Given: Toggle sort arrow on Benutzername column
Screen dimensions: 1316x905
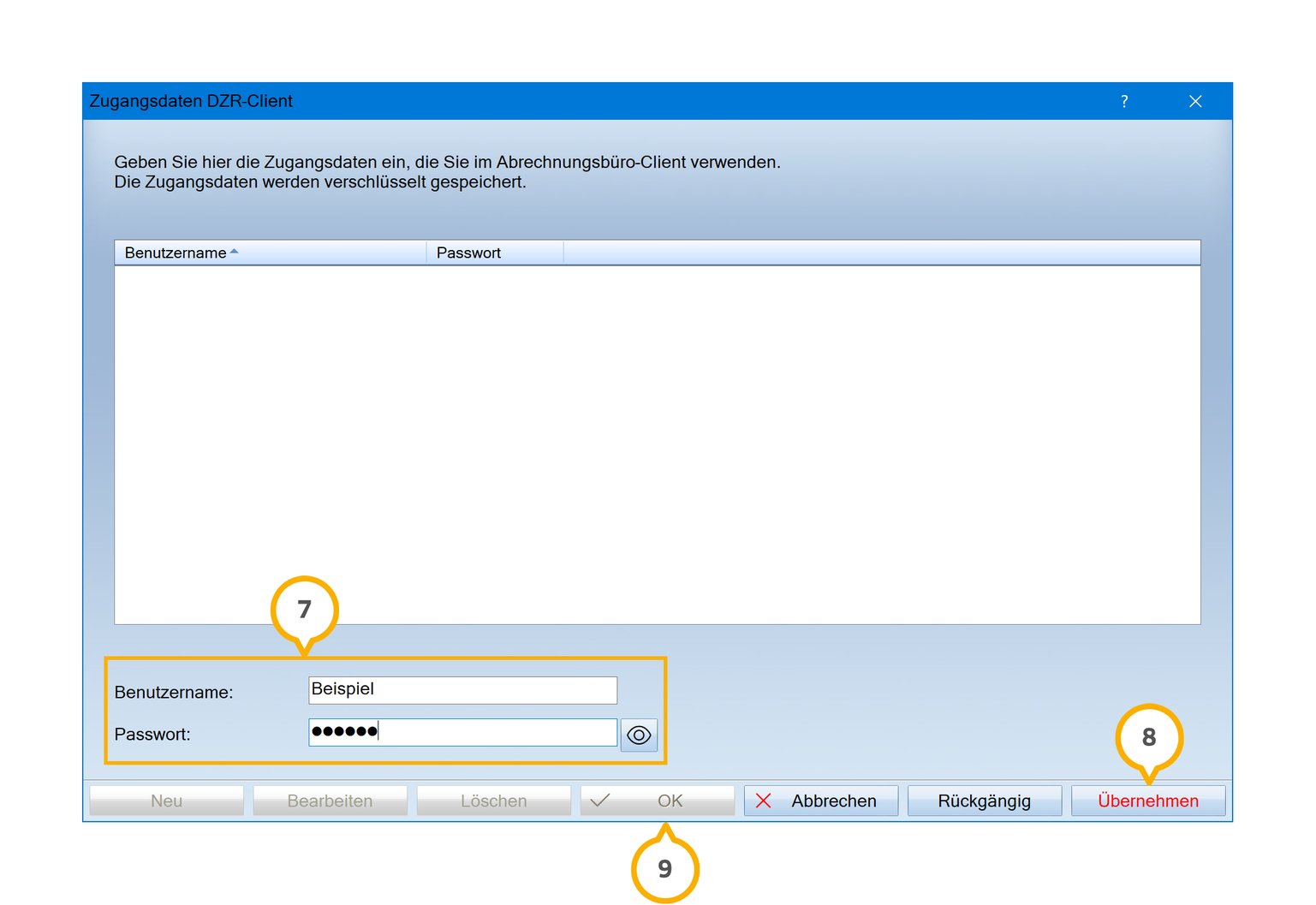Looking at the screenshot, I should pyautogui.click(x=235, y=252).
